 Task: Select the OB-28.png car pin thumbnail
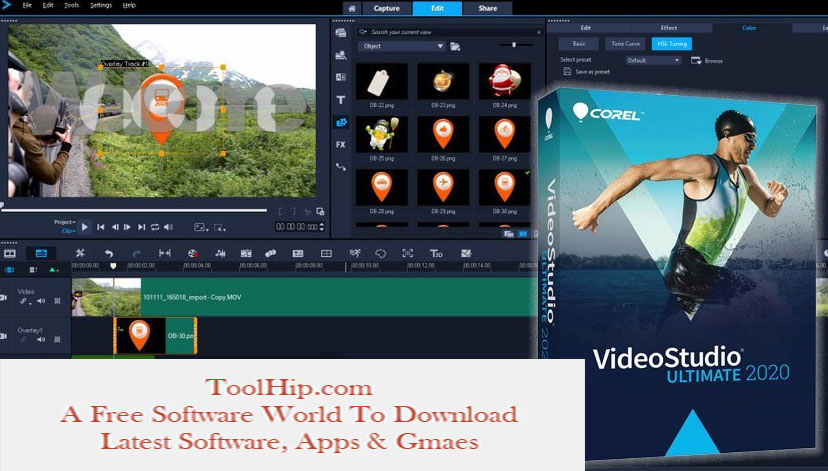(x=381, y=187)
